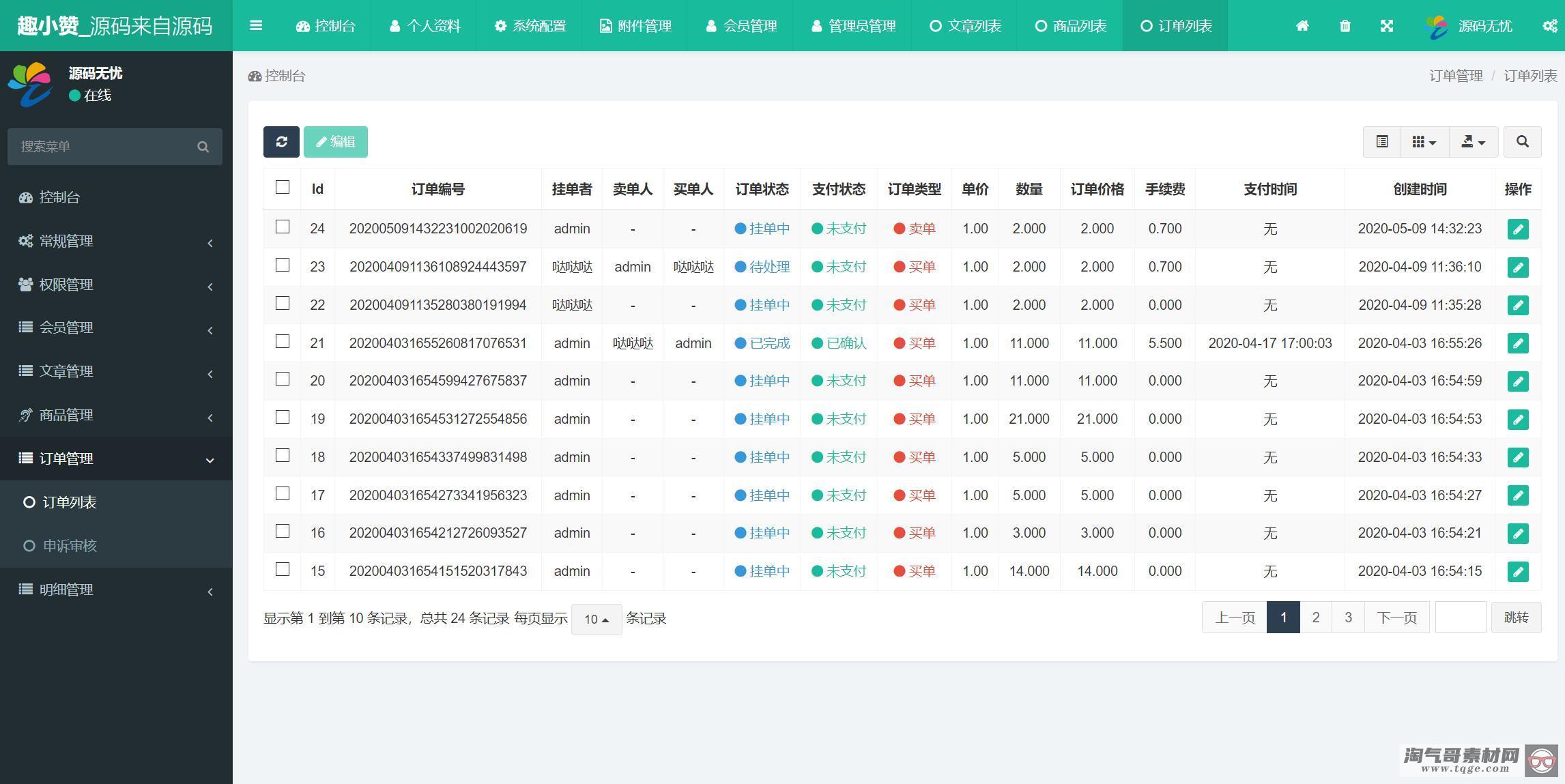Open the 文章列表 top tab
Screen dimensions: 1565x784
[965, 26]
